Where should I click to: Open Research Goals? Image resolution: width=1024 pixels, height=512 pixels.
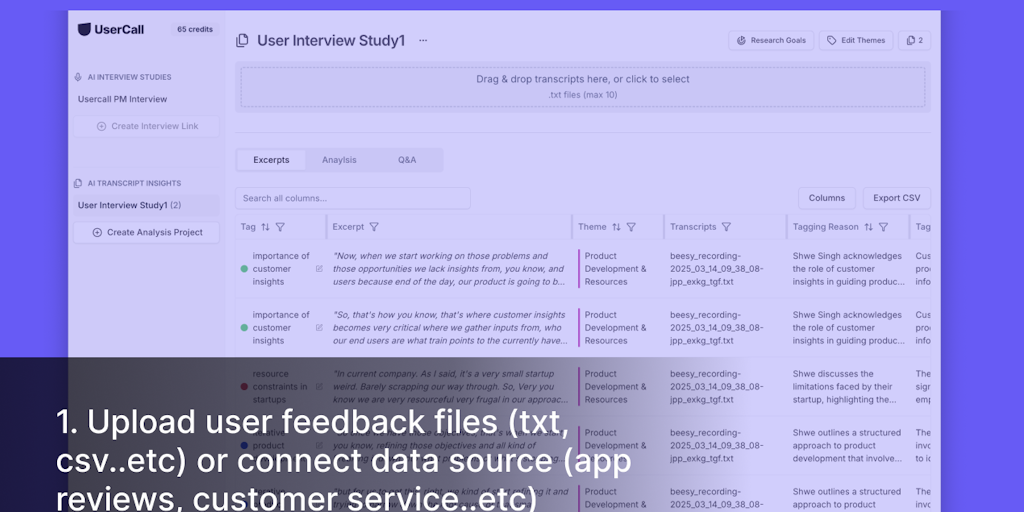click(x=771, y=40)
